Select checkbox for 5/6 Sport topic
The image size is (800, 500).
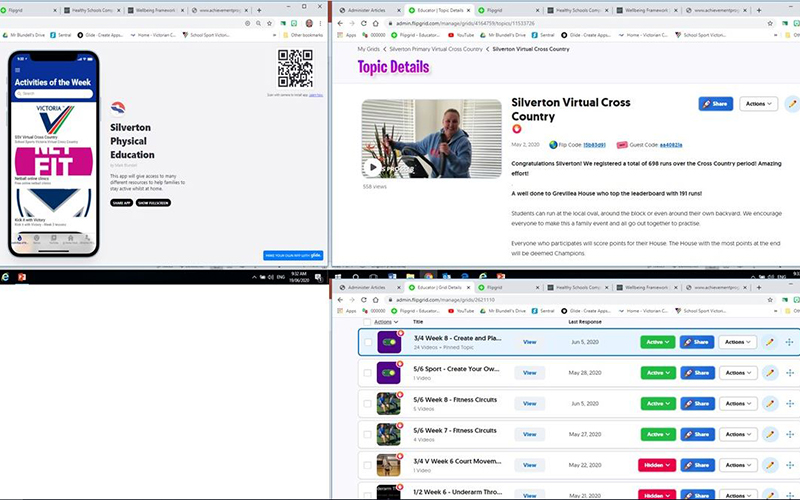[x=367, y=373]
